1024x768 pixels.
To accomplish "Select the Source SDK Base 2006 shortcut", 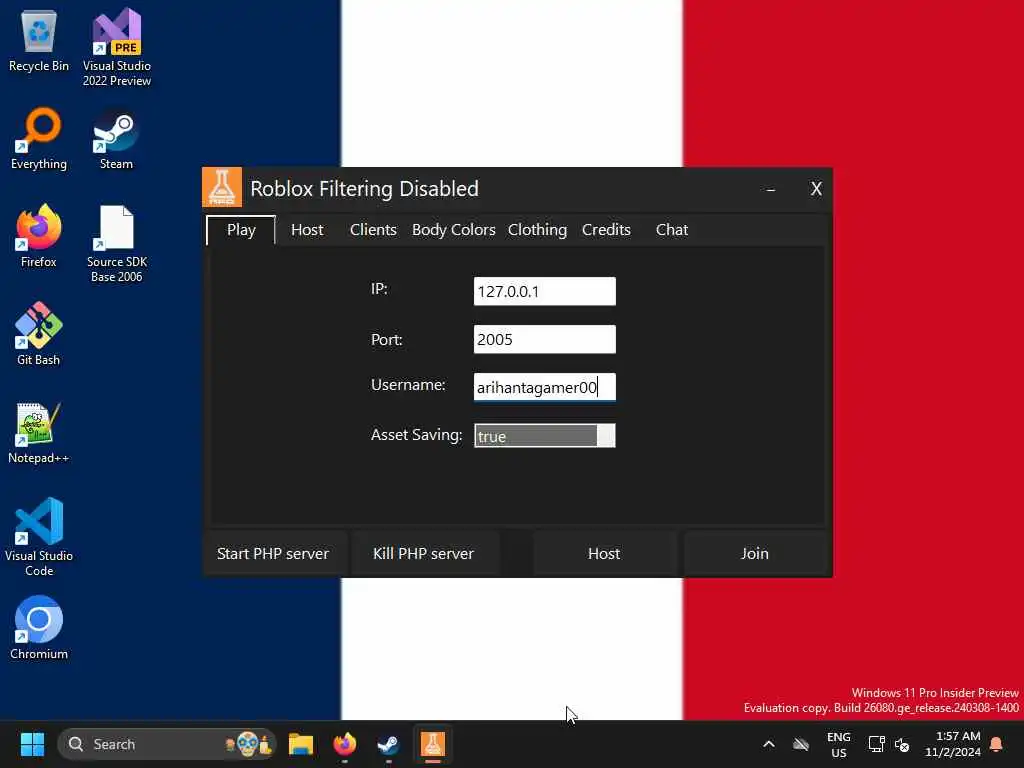I will tap(117, 244).
